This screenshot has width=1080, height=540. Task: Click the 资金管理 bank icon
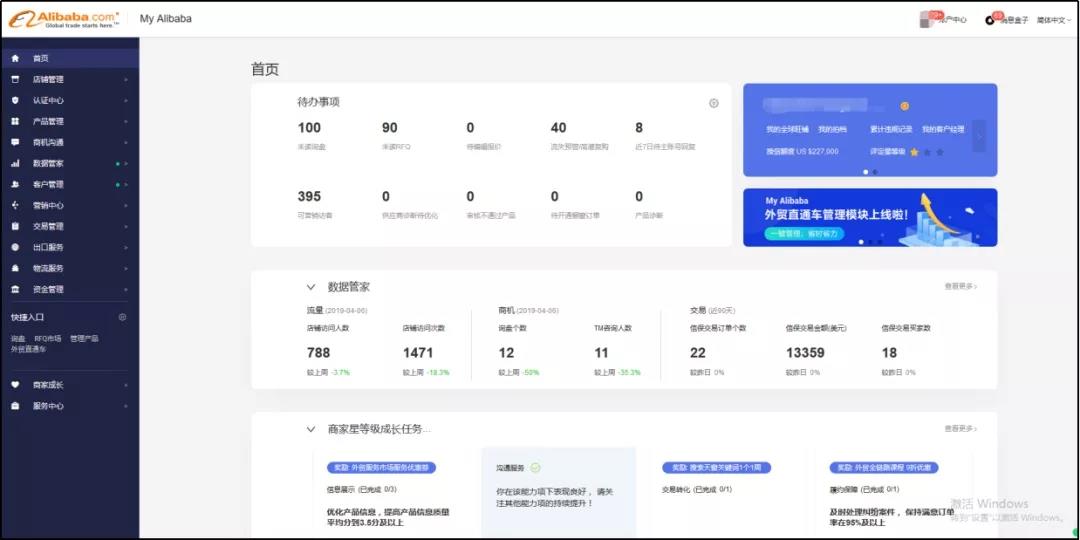coord(15,289)
